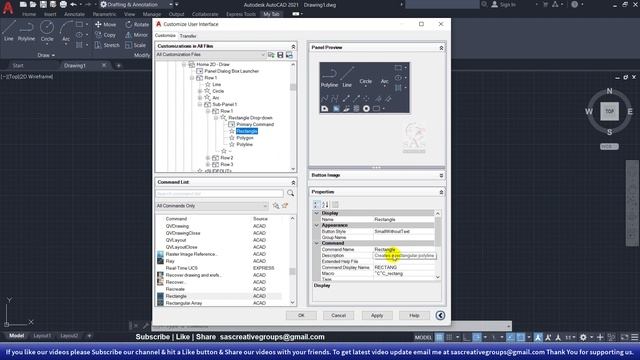Collapse the Home 2D - Draw tree node

(184, 64)
